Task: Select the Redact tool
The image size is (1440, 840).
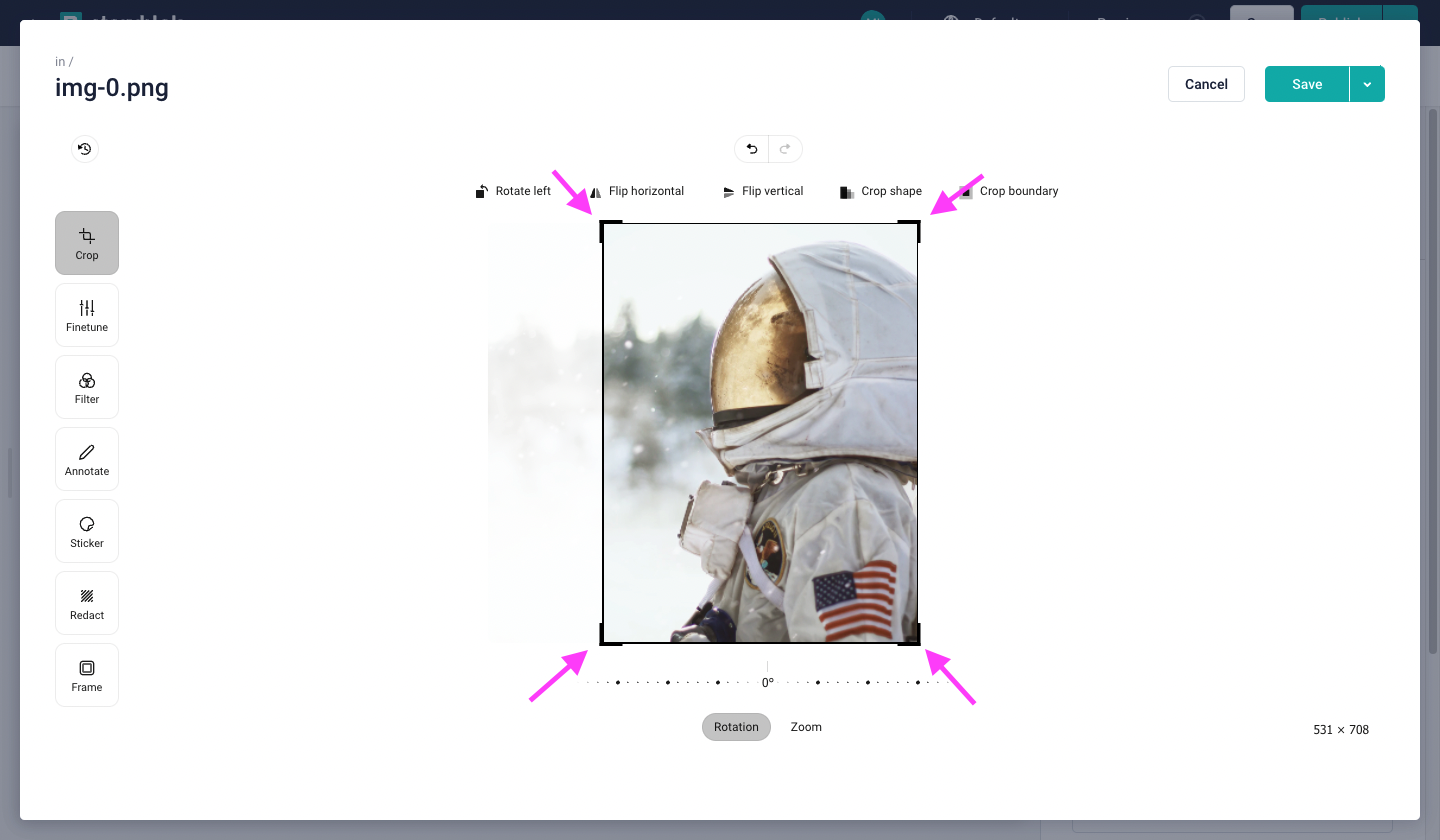Action: click(x=87, y=603)
